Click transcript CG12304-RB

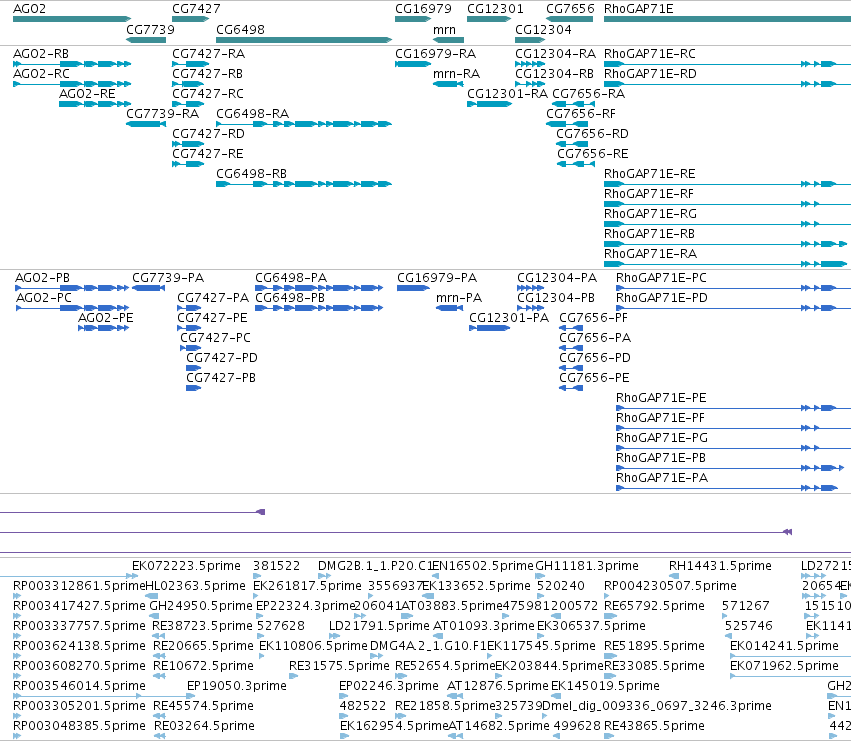point(554,74)
